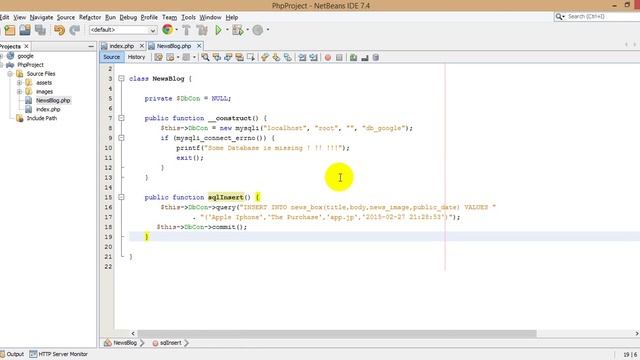Click the Back navigation icon beside Last Edit
Screen dimensions: 640x360
click(x=170, y=58)
